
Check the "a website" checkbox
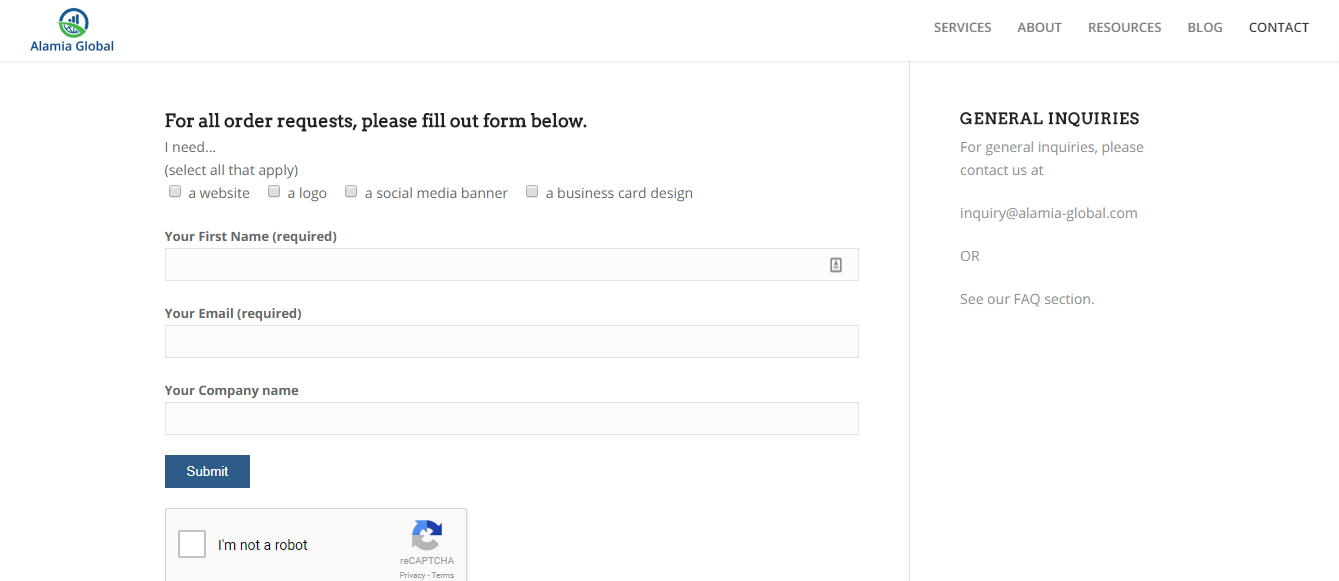pyautogui.click(x=175, y=191)
